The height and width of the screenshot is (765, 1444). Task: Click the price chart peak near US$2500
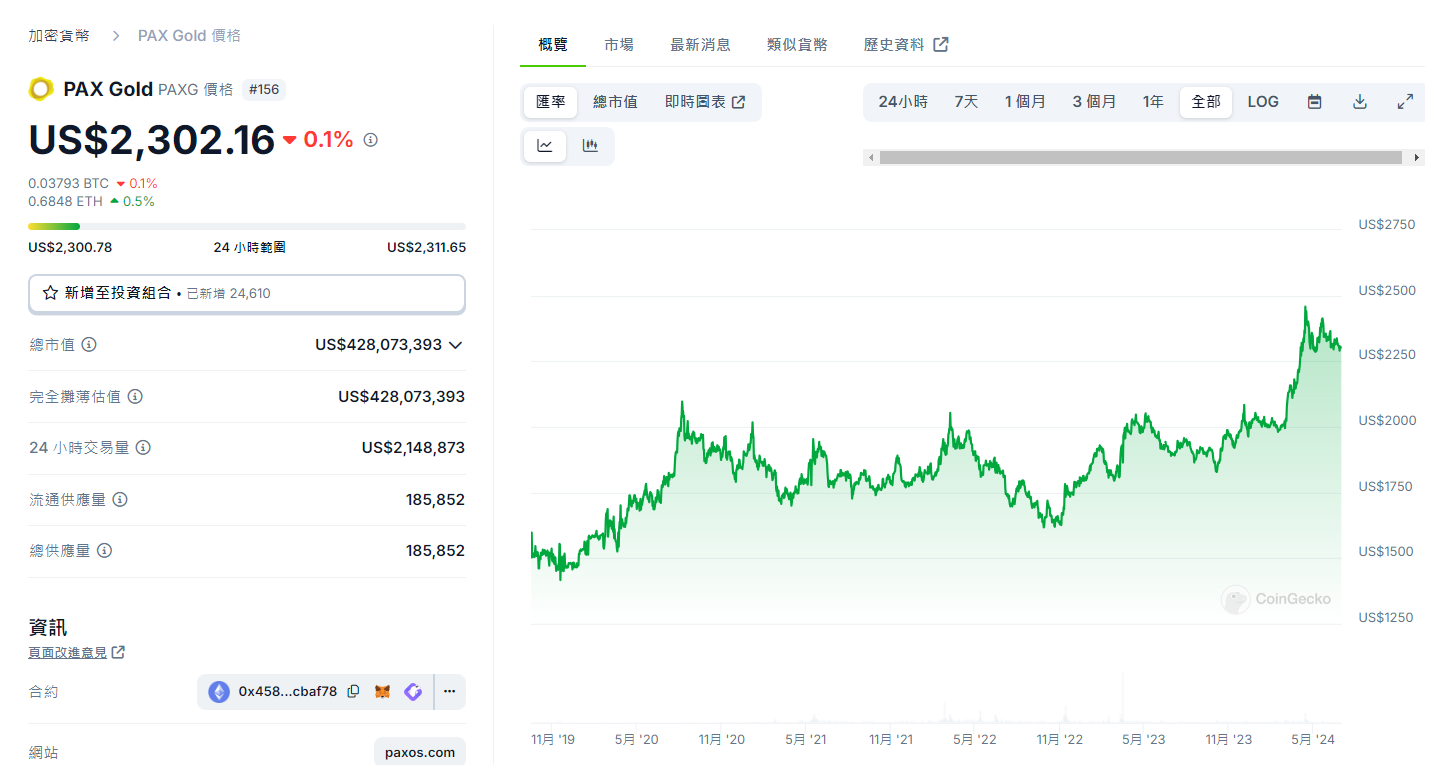pos(1306,308)
